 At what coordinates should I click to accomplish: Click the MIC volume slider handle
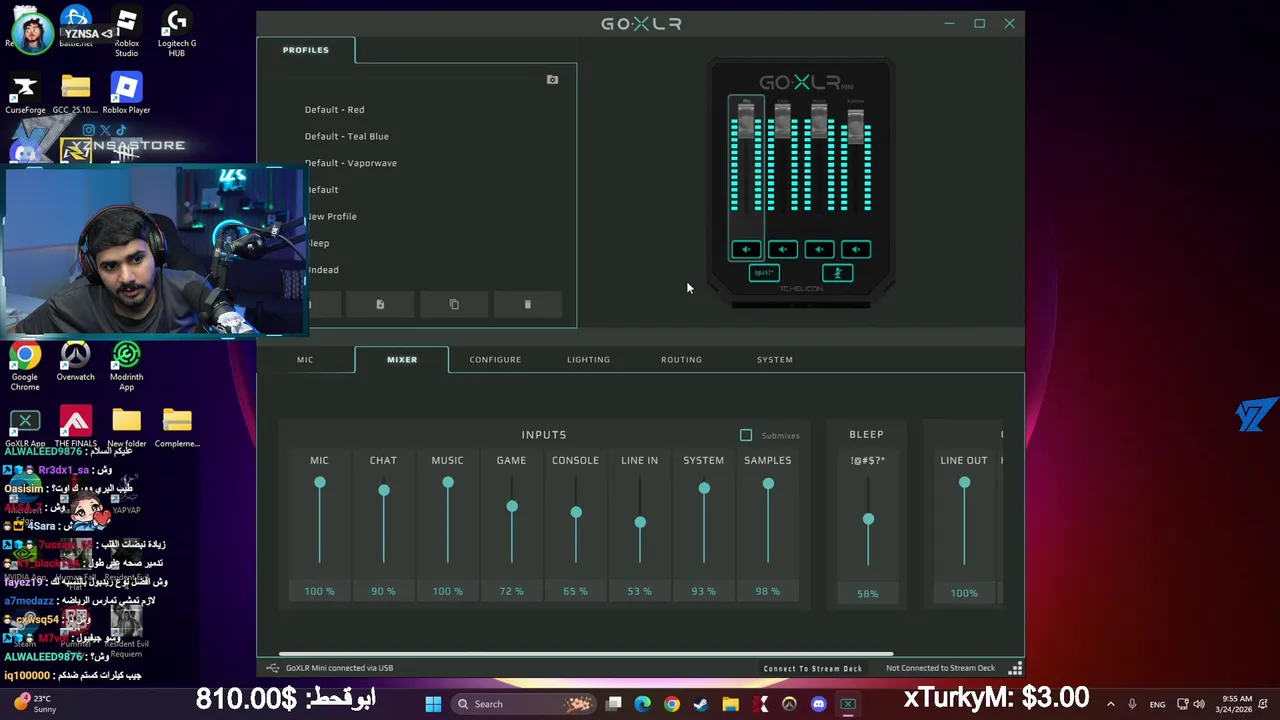pos(320,483)
